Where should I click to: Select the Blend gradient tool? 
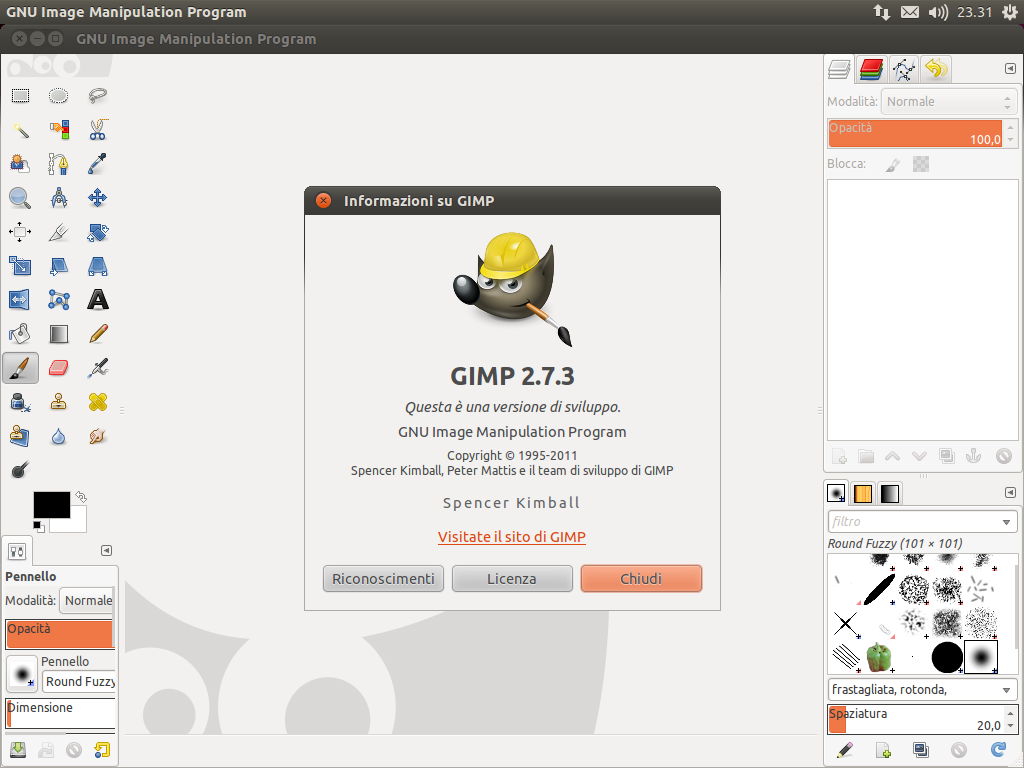(59, 334)
